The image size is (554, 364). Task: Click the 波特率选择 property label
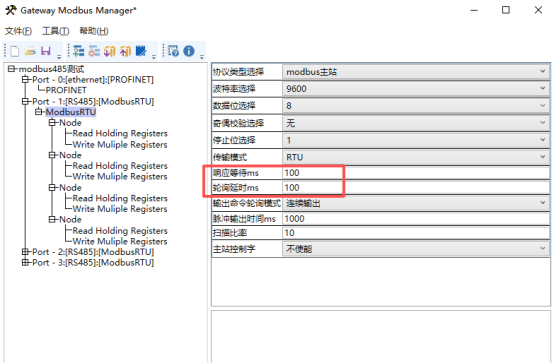coord(234,89)
